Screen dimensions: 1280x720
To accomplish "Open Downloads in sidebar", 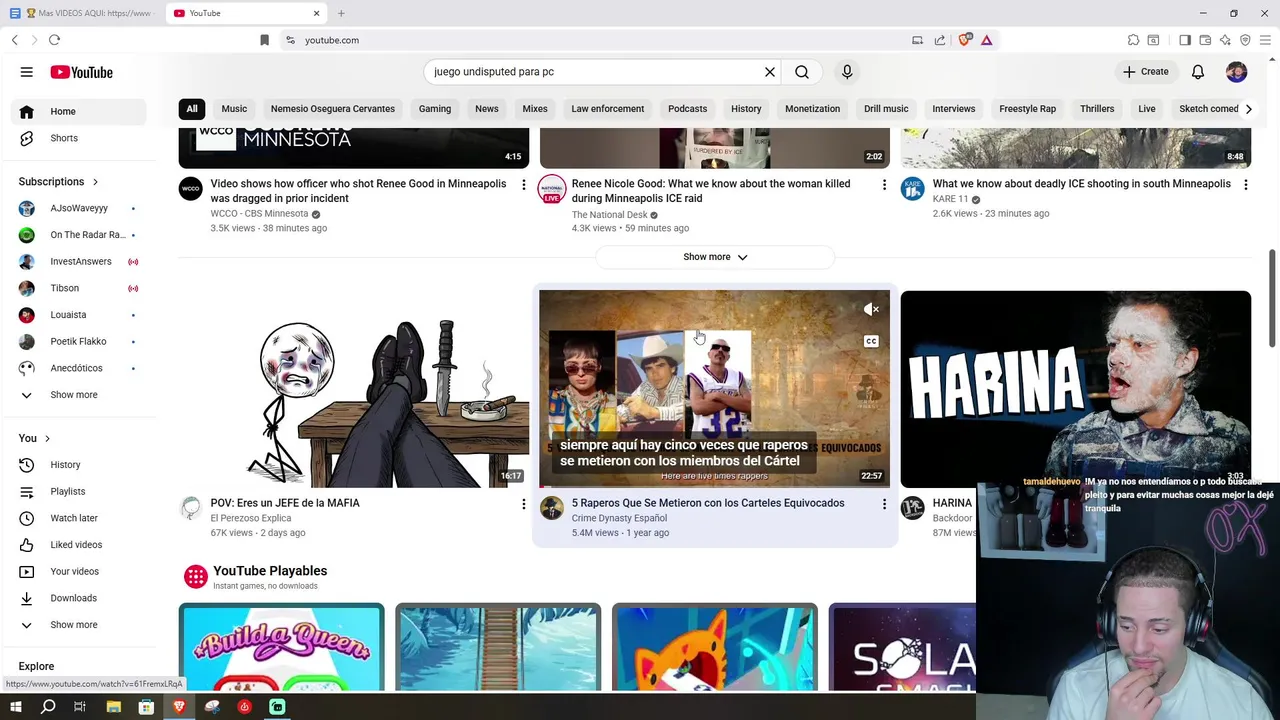I will pos(78,598).
